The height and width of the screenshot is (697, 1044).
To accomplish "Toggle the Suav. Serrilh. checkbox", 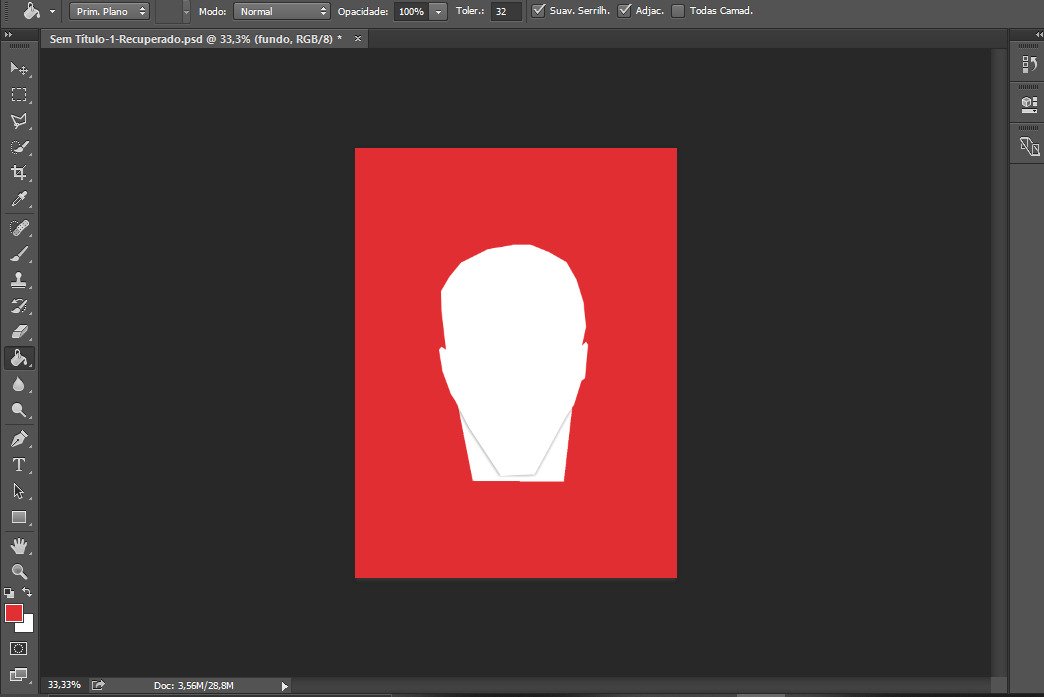I will (x=539, y=11).
